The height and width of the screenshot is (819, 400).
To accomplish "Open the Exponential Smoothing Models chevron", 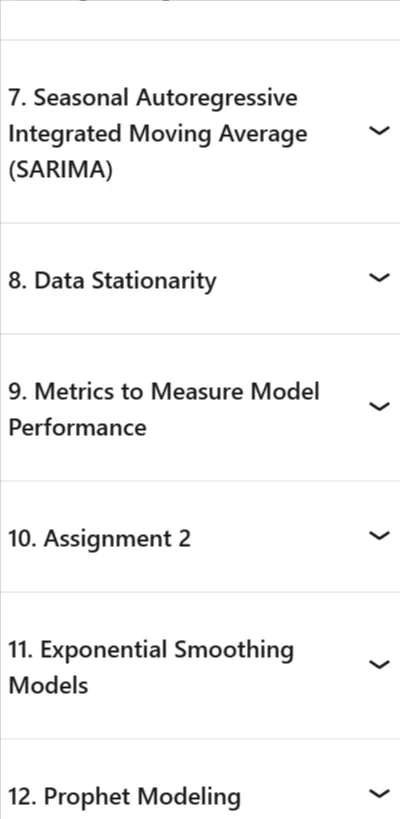I will coord(379,664).
